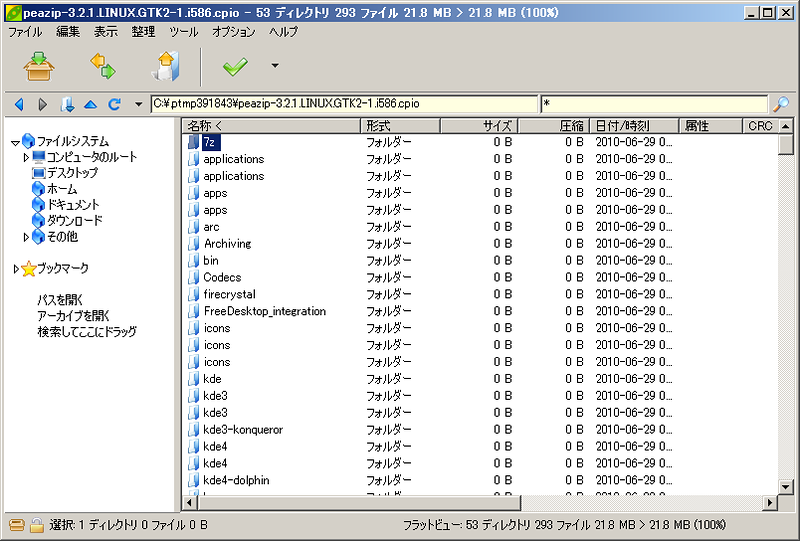Open the 整理 menu
This screenshot has width=800, height=541.
143,32
